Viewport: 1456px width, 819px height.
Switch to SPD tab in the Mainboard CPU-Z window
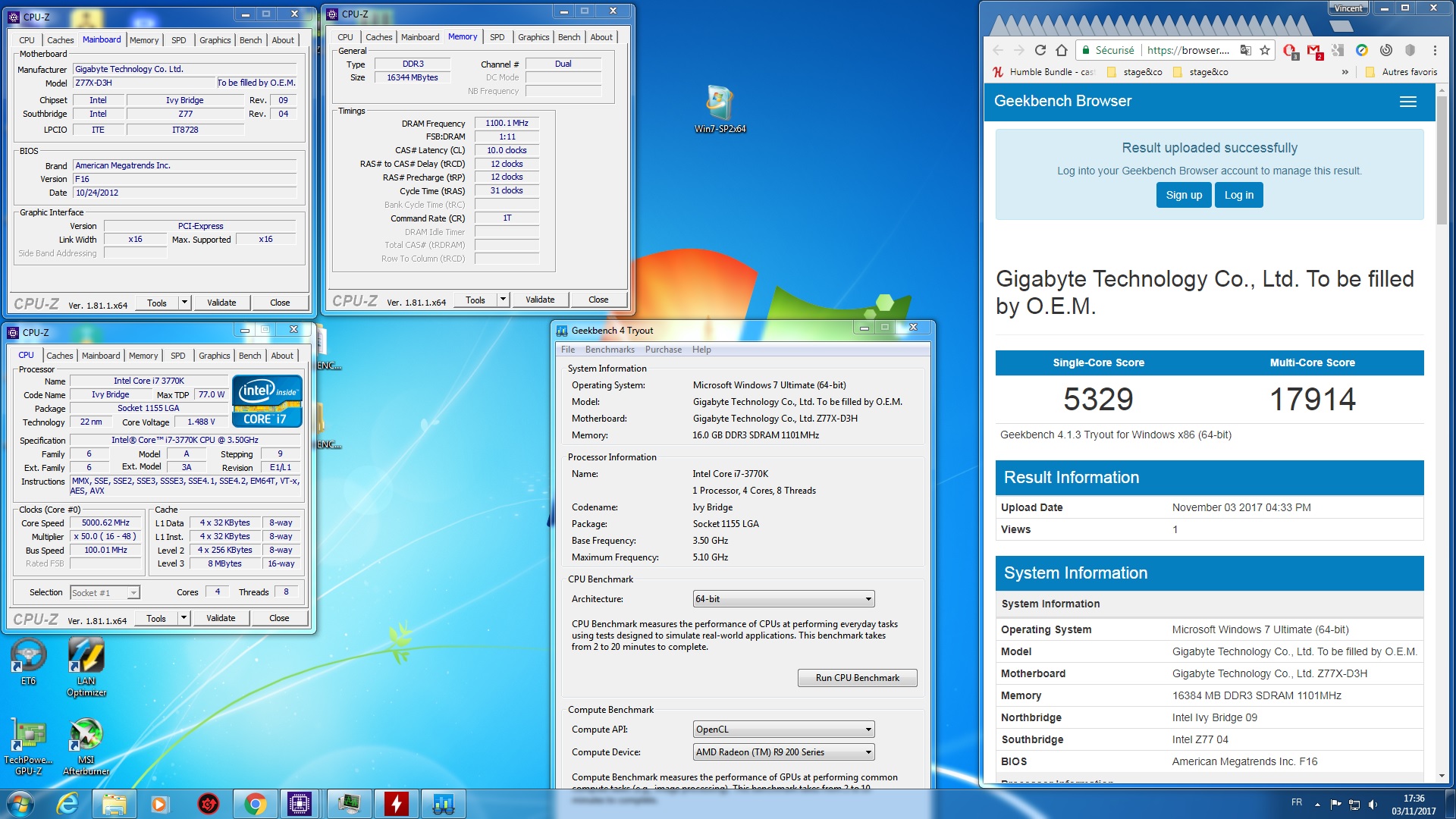tap(179, 40)
